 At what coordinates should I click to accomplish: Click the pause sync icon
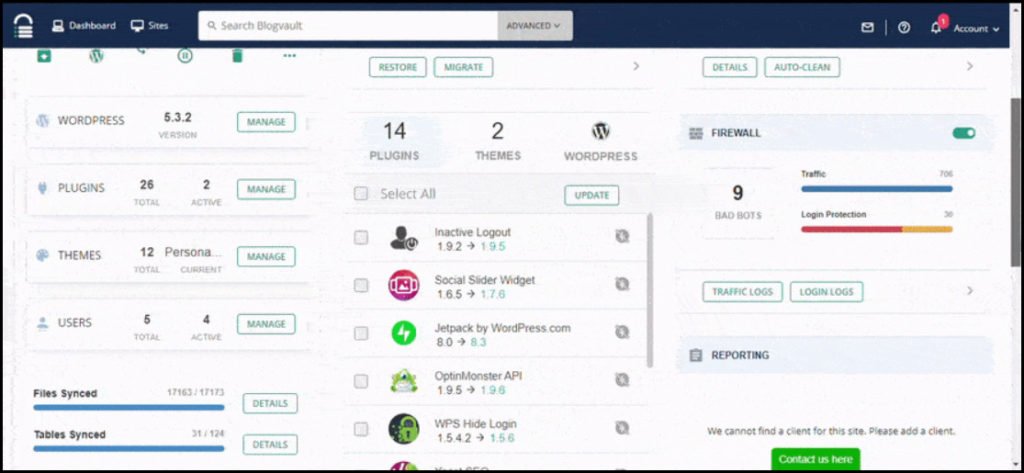pyautogui.click(x=185, y=56)
